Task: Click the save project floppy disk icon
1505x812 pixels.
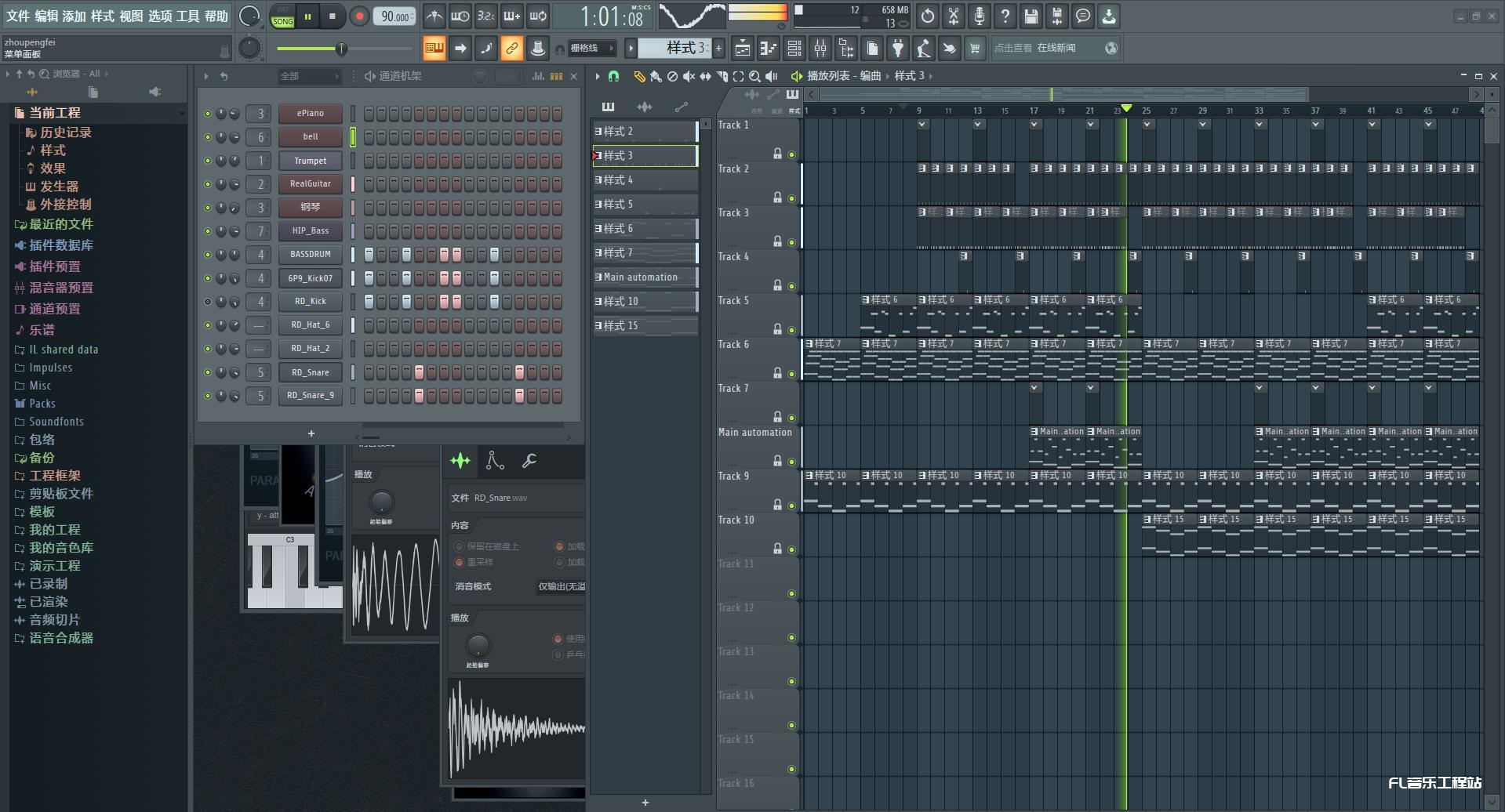Action: 1031,16
